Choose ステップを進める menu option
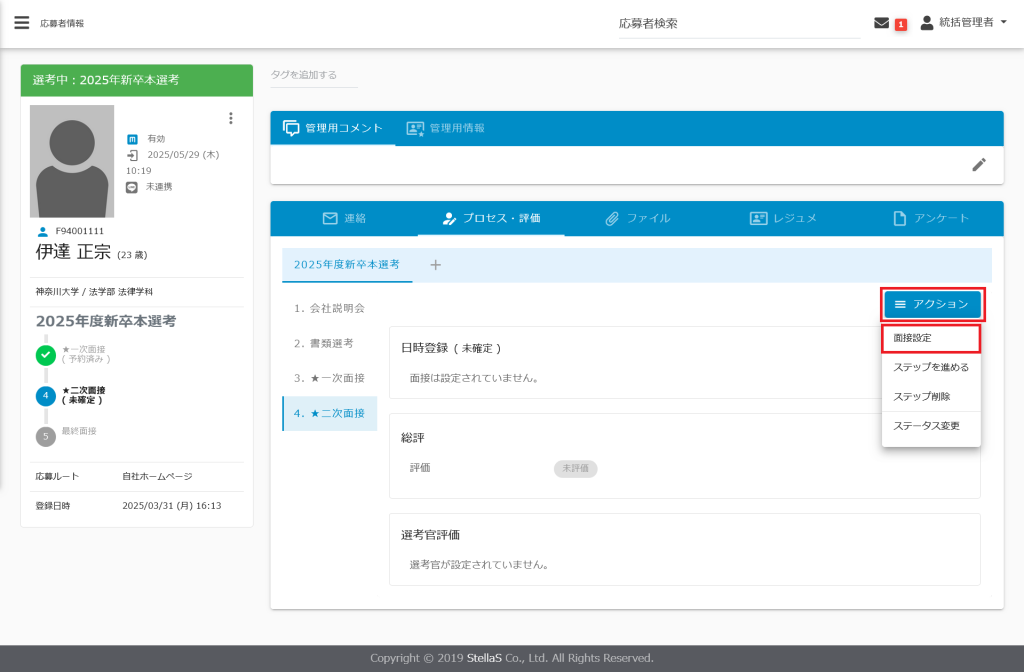This screenshot has height=672, width=1024. coord(930,367)
